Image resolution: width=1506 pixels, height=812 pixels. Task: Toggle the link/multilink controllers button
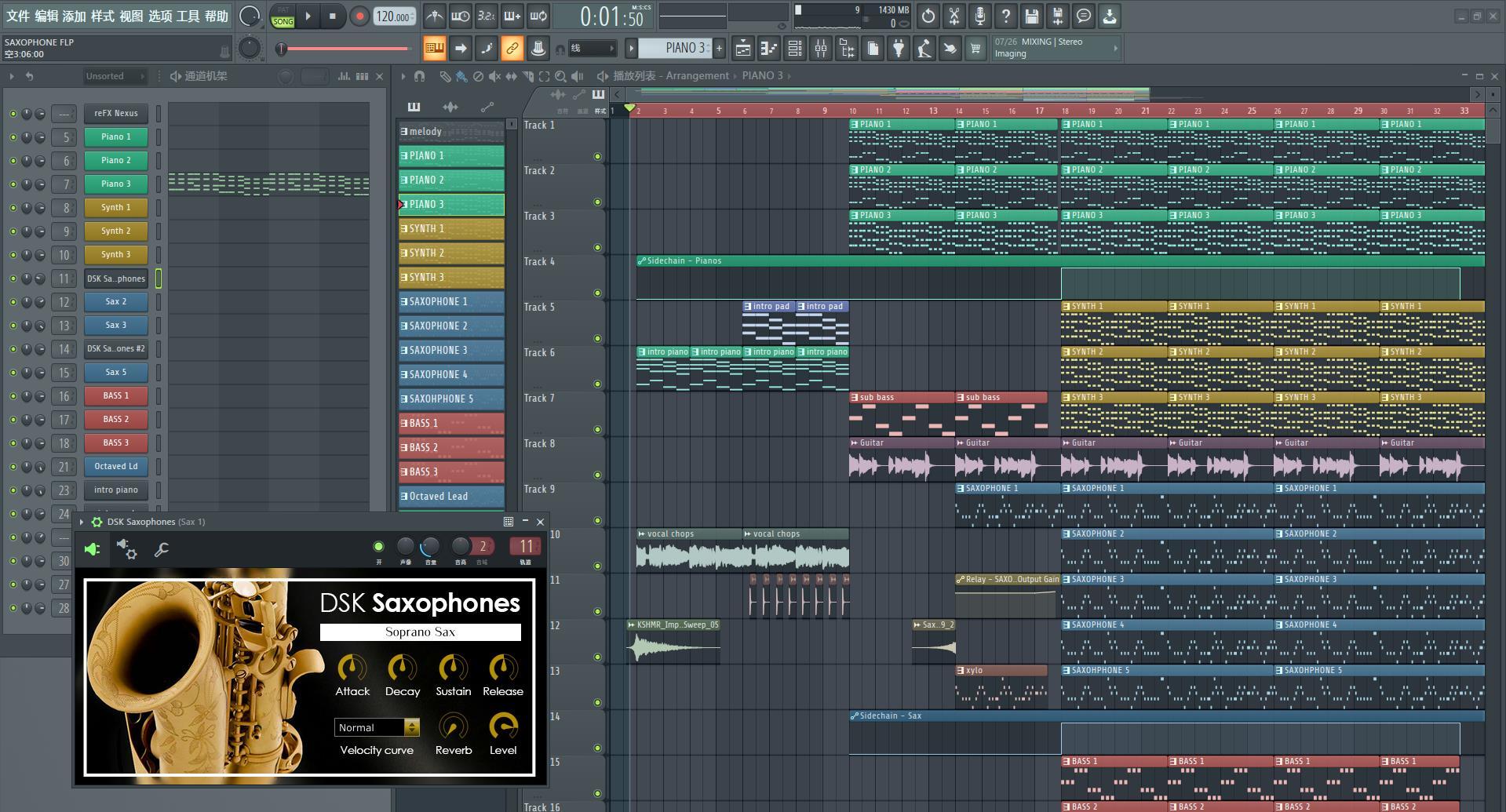[x=512, y=49]
